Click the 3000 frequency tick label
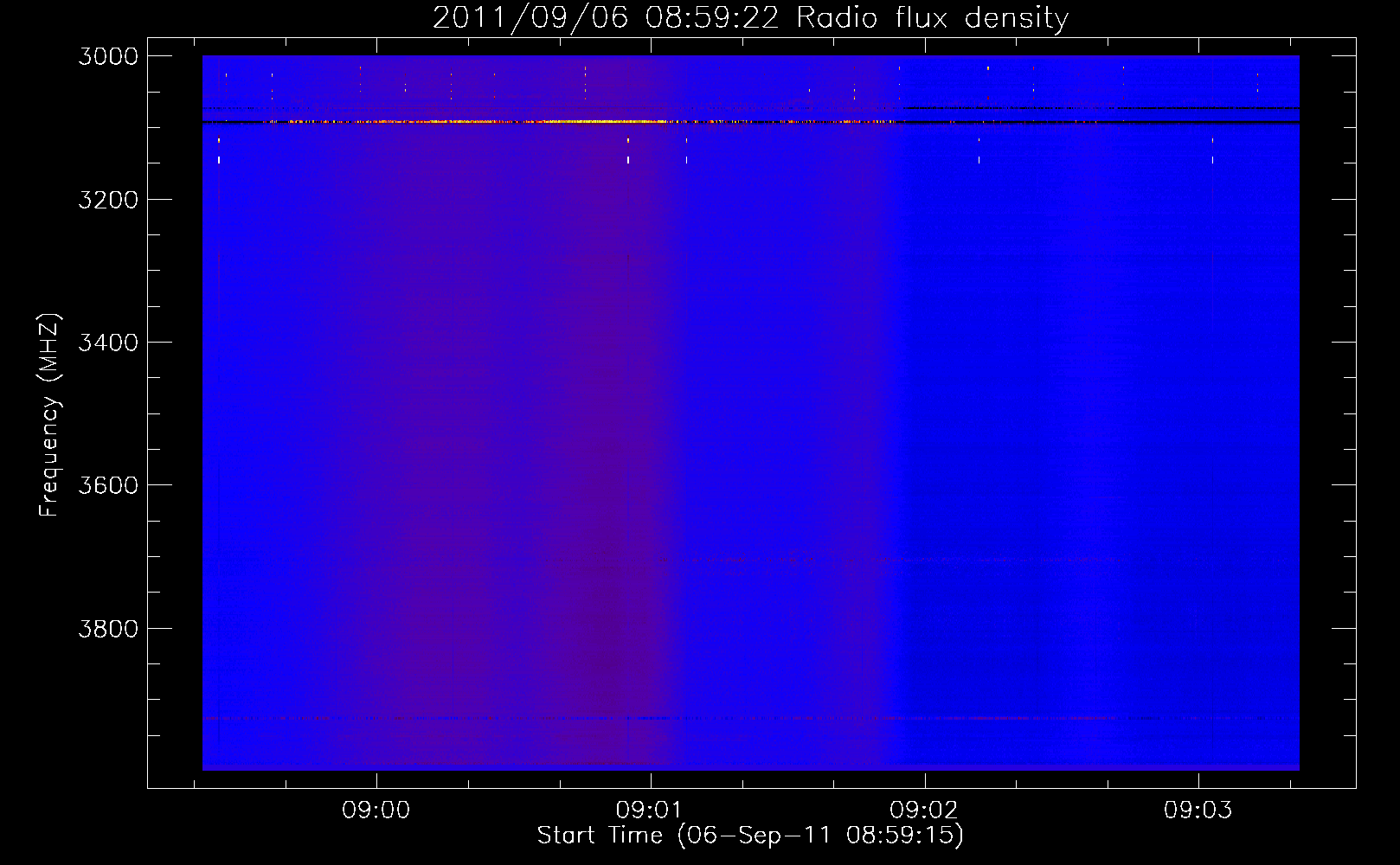This screenshot has height=865, width=1400. point(108,56)
